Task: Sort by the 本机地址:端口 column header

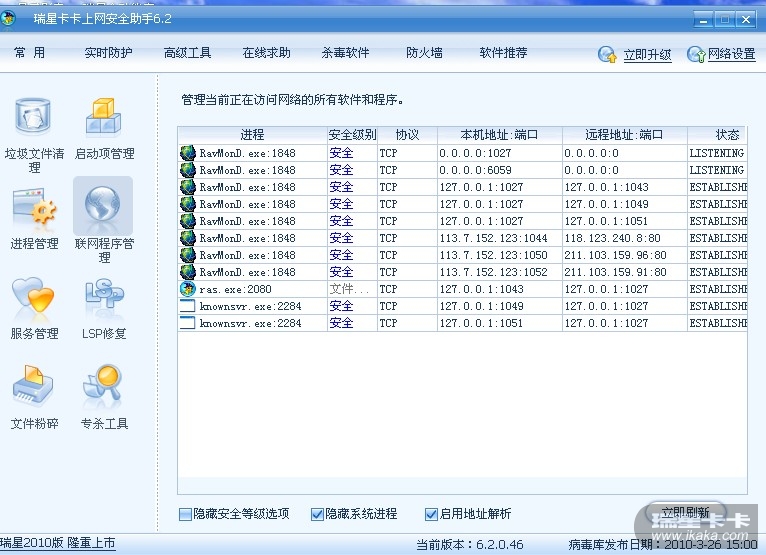Action: click(x=500, y=135)
